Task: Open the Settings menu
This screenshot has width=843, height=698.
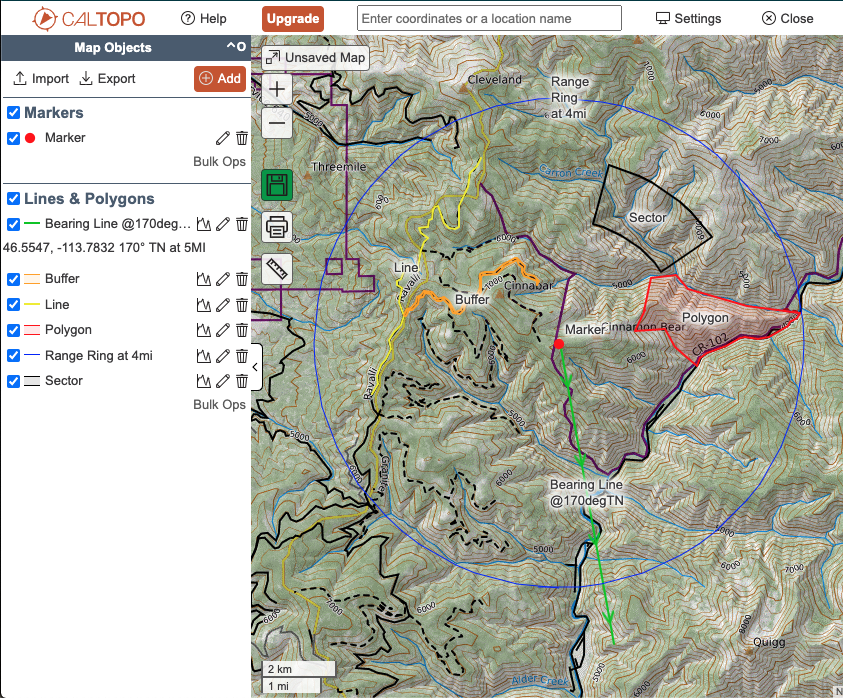Action: point(688,18)
